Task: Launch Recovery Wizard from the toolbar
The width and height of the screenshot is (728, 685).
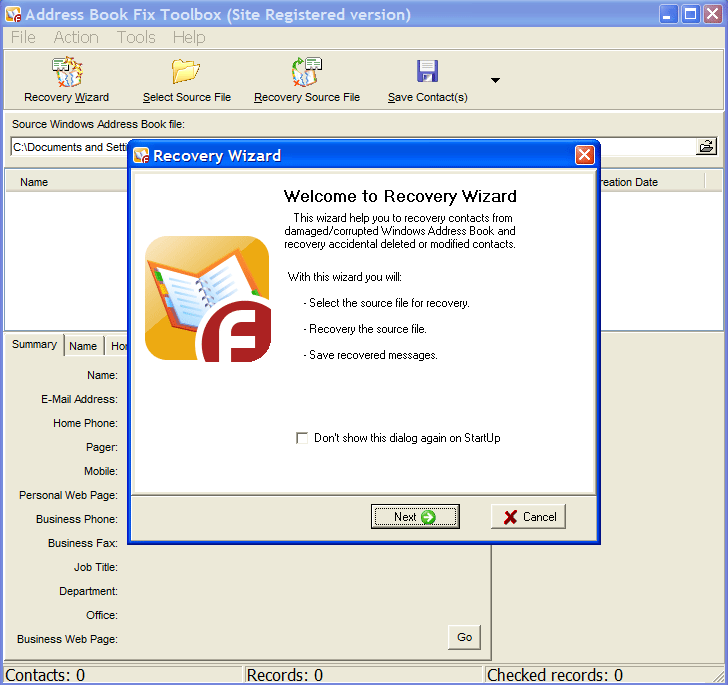Action: (x=67, y=79)
